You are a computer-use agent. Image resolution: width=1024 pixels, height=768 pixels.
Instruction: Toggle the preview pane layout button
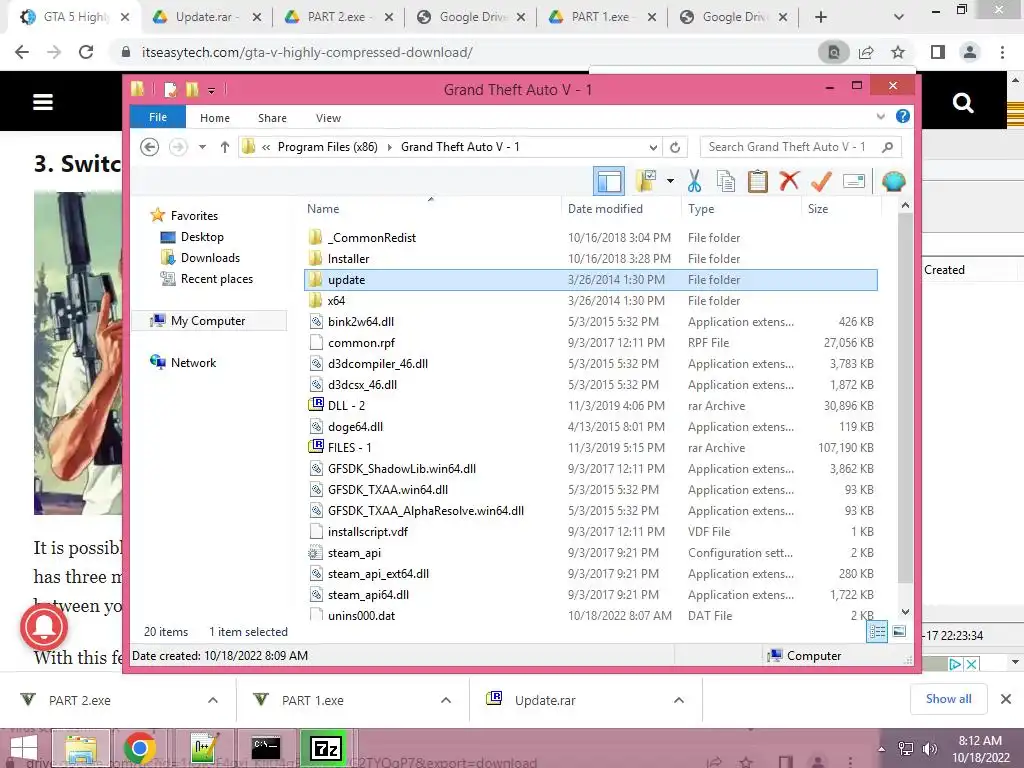click(x=609, y=181)
